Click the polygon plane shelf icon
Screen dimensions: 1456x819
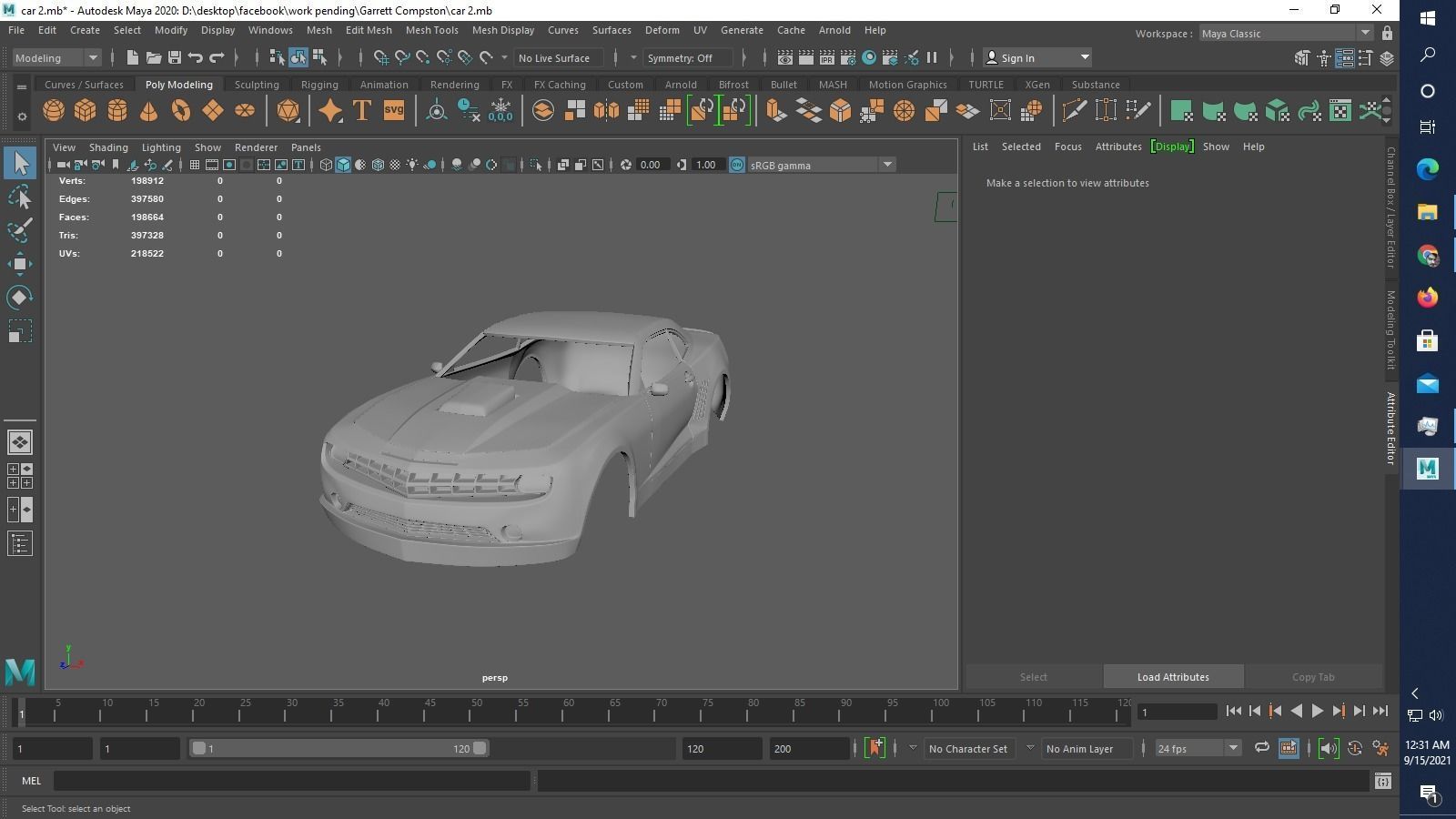213,111
